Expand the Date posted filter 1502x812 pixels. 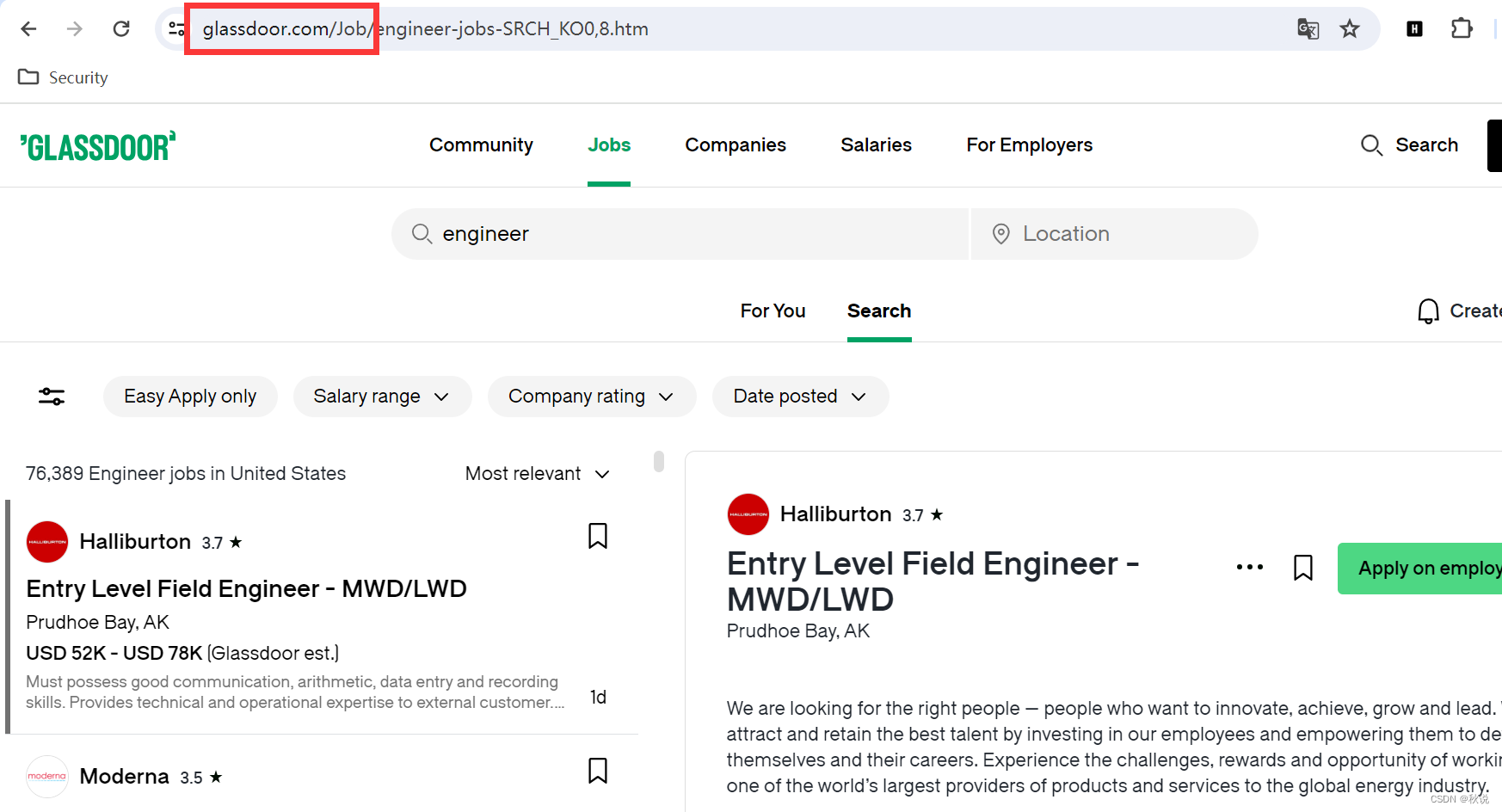coord(800,397)
